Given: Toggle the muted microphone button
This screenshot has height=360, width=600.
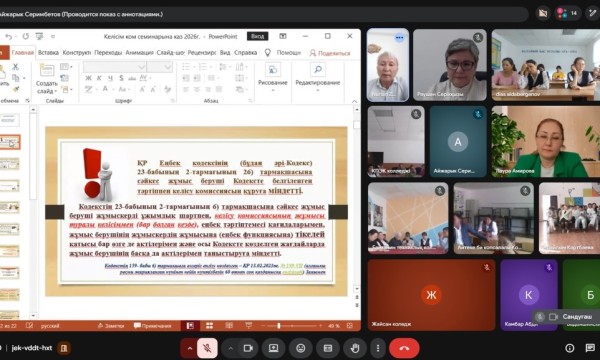Looking at the screenshot, I should [x=207, y=348].
